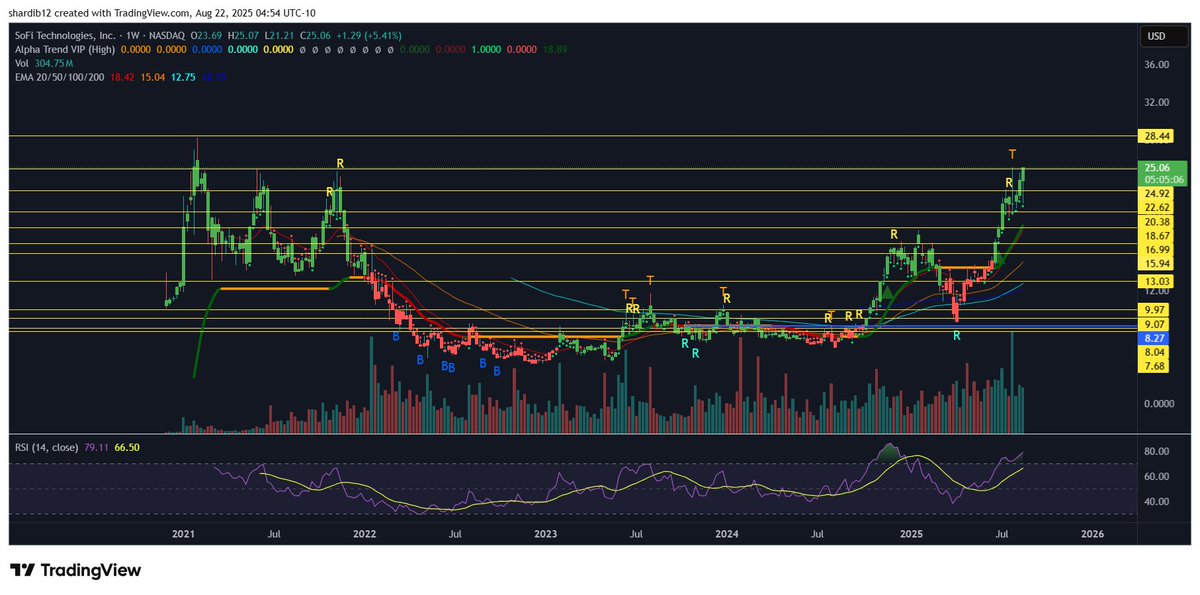The height and width of the screenshot is (595, 1200).
Task: Click the Vol indicator label
Action: [x=23, y=64]
